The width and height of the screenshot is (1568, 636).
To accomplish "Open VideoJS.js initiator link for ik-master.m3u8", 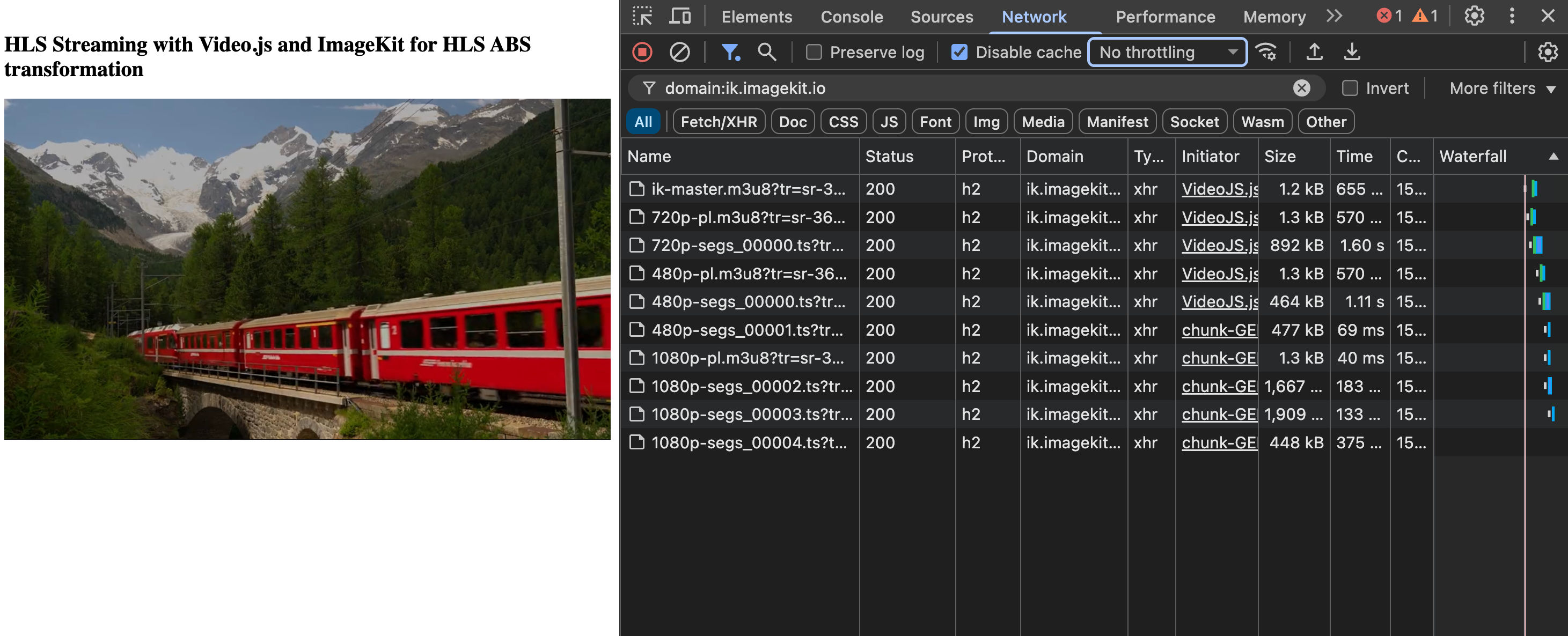I will 1219,189.
